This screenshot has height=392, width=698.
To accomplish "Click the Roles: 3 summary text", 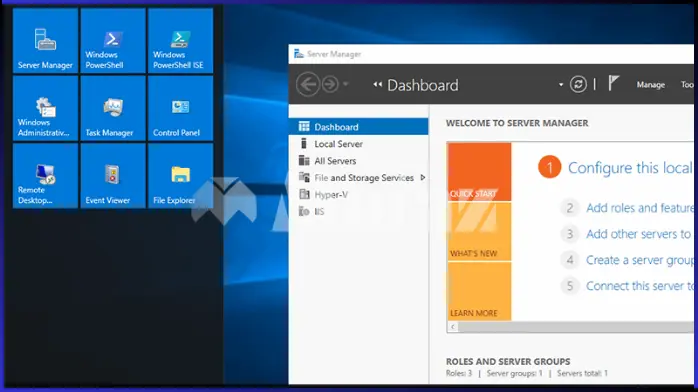I will (459, 373).
